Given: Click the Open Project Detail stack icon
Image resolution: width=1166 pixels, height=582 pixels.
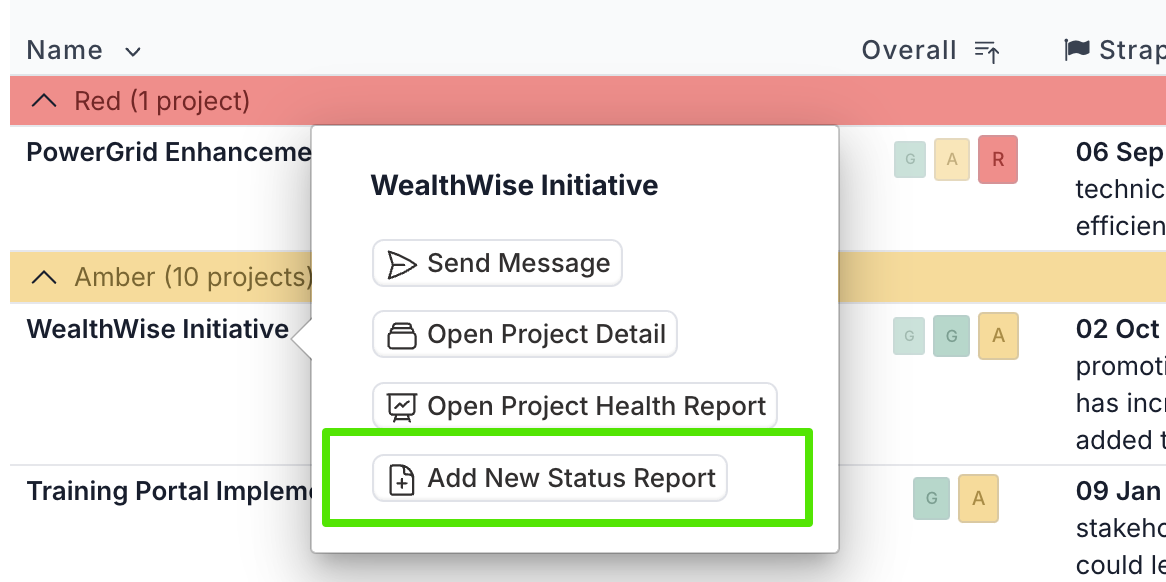Looking at the screenshot, I should point(402,335).
